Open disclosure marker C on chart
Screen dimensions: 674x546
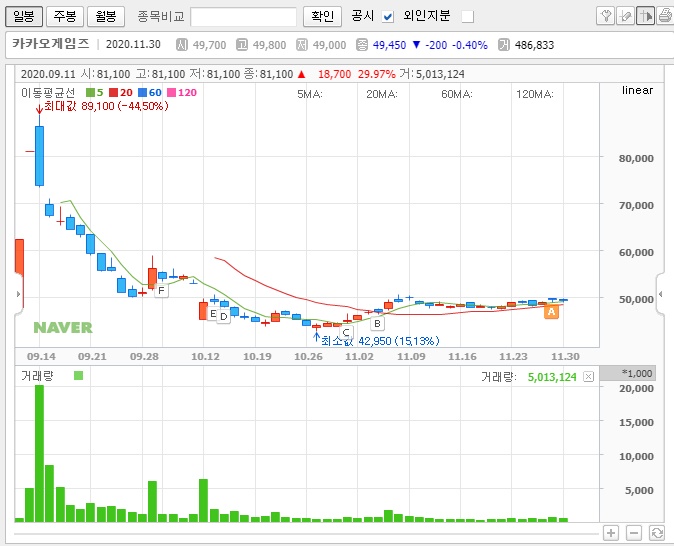coord(346,332)
